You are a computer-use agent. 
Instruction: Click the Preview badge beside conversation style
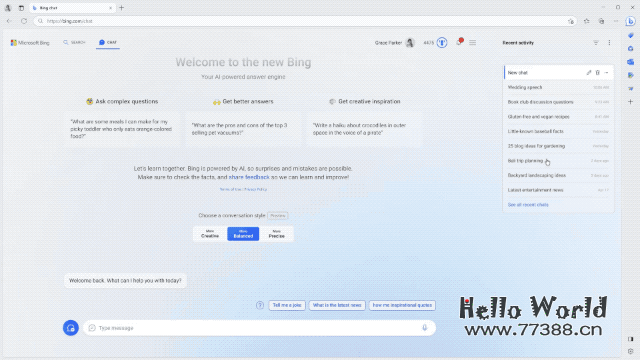point(278,216)
